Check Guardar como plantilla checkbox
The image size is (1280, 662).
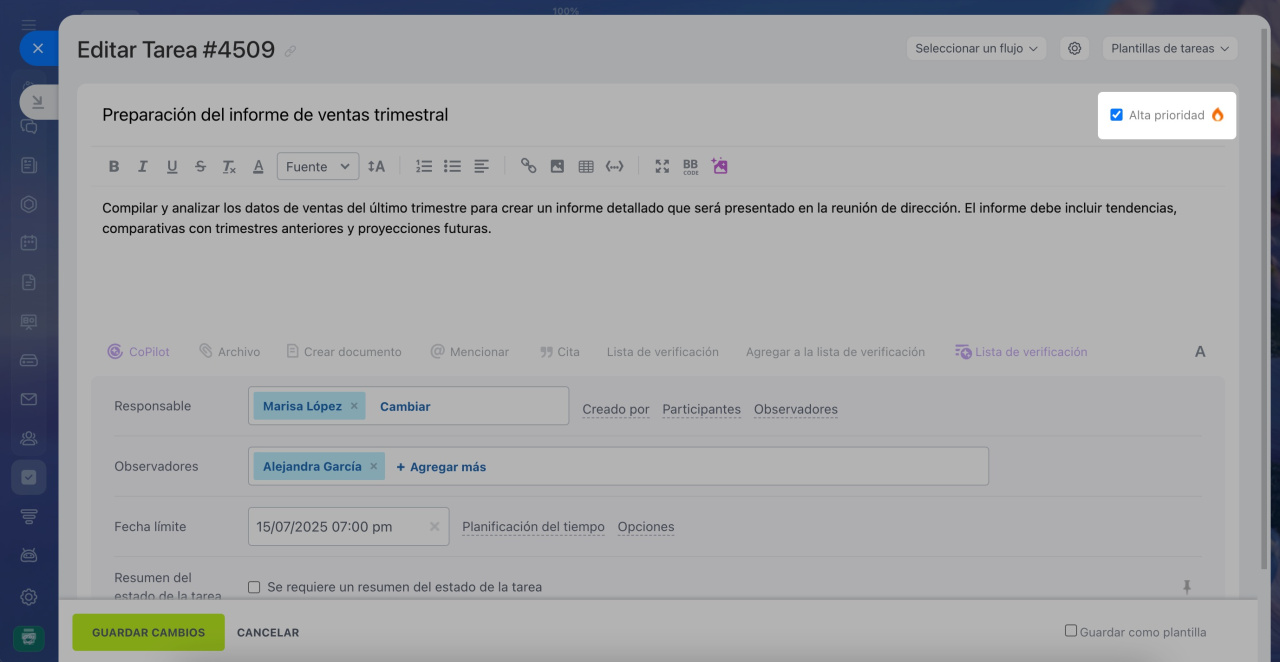tap(1071, 631)
